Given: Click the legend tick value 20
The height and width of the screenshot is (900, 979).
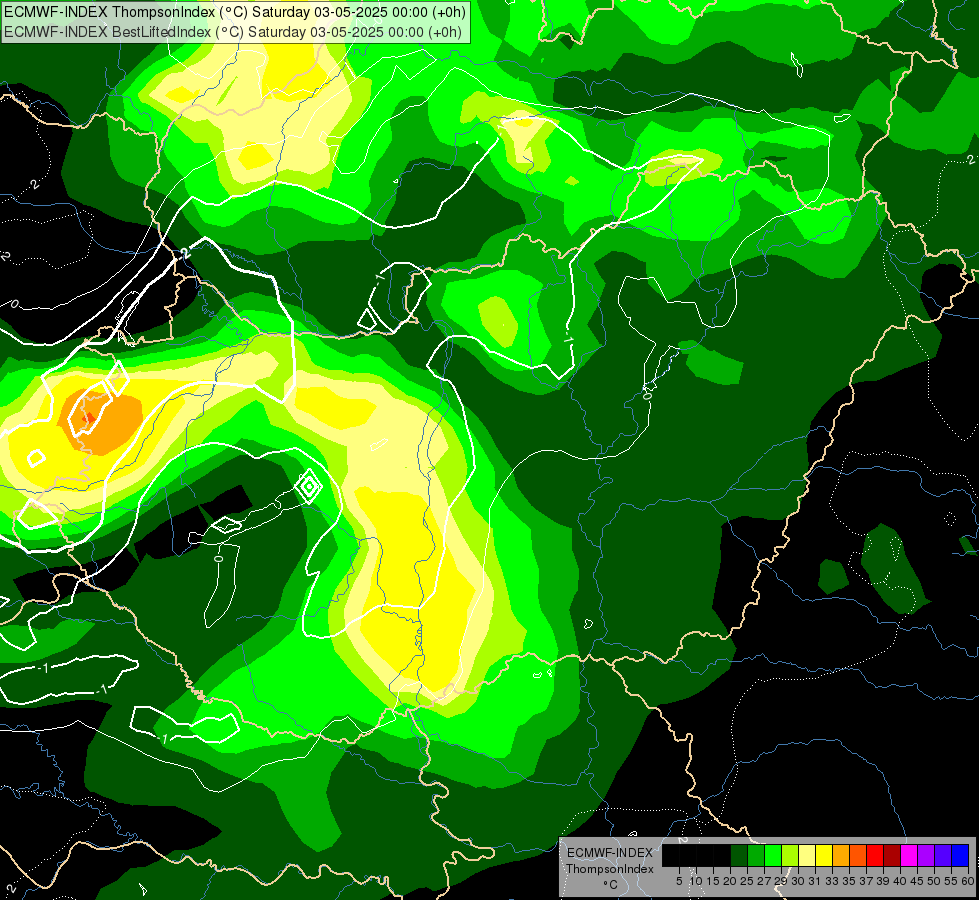Looking at the screenshot, I should [x=730, y=881].
